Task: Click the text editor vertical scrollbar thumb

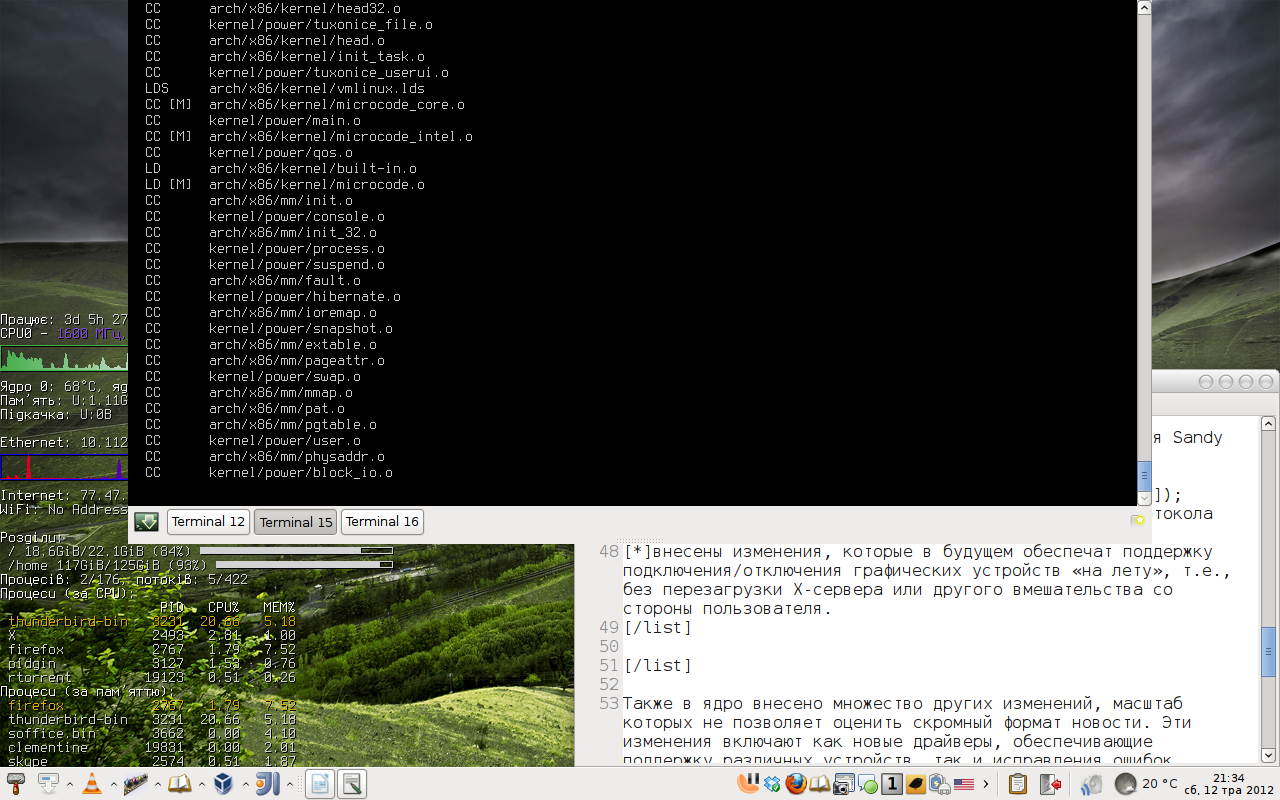Action: point(1268,652)
